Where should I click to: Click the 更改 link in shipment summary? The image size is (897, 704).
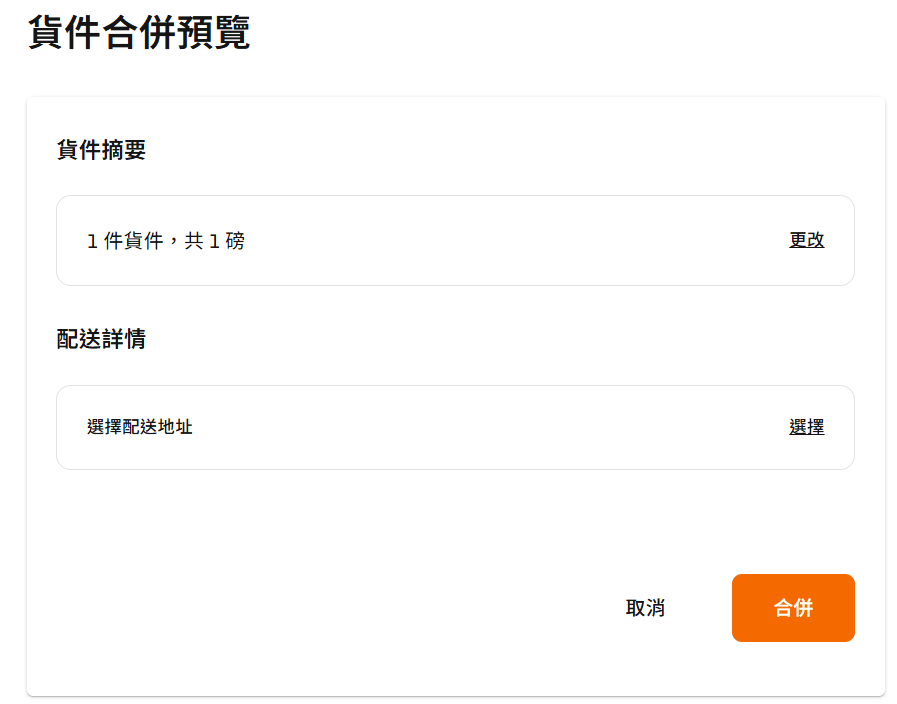click(806, 240)
